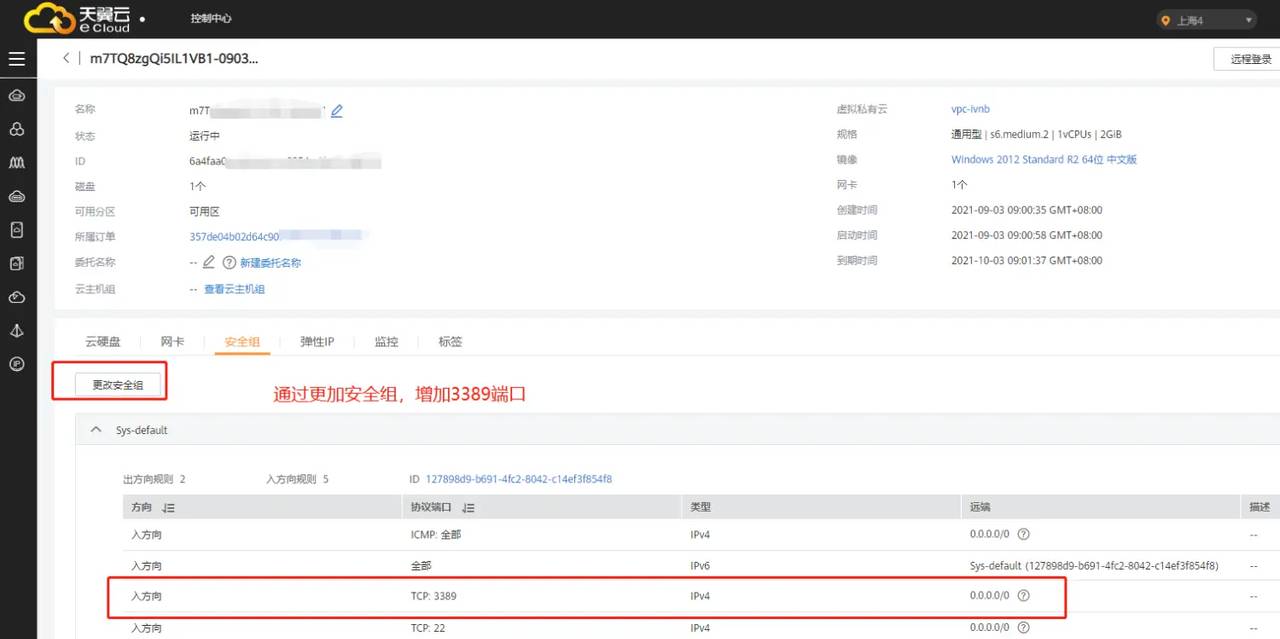Viewport: 1280px width, 639px height.
Task: Sort rules by 协议端口 column
Action: coord(468,507)
